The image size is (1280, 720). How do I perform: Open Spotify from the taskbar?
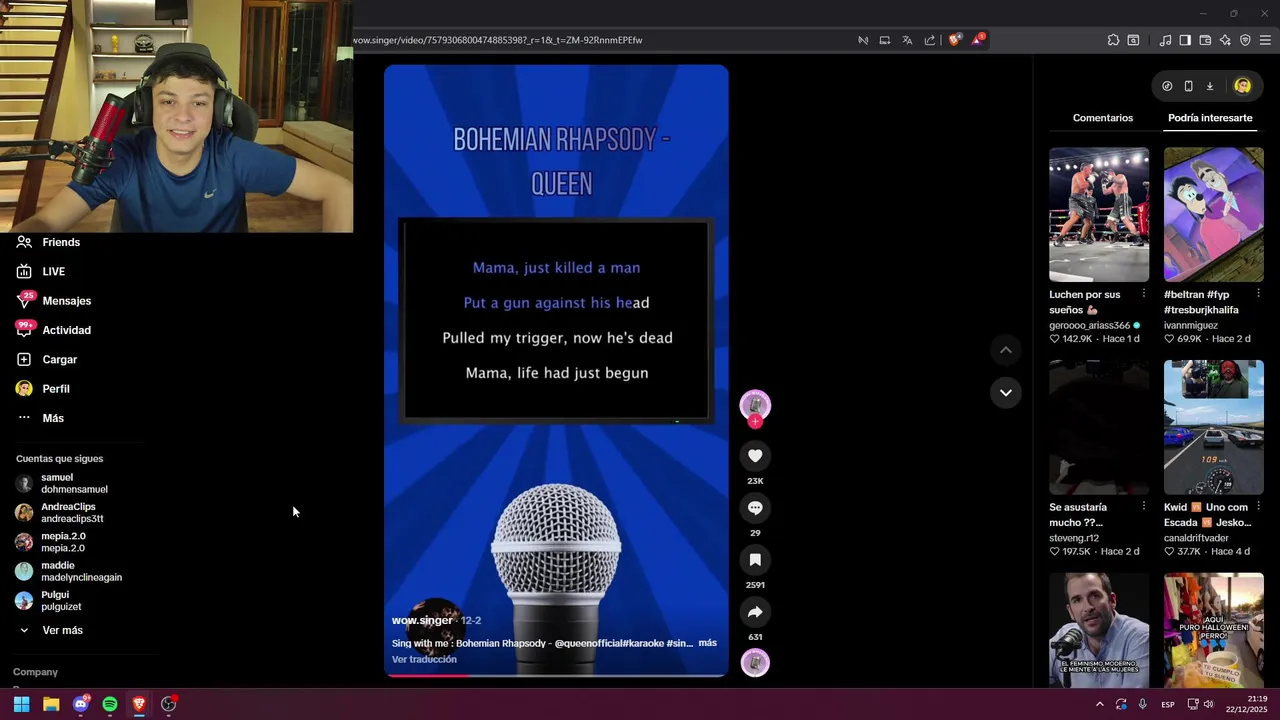pos(110,704)
